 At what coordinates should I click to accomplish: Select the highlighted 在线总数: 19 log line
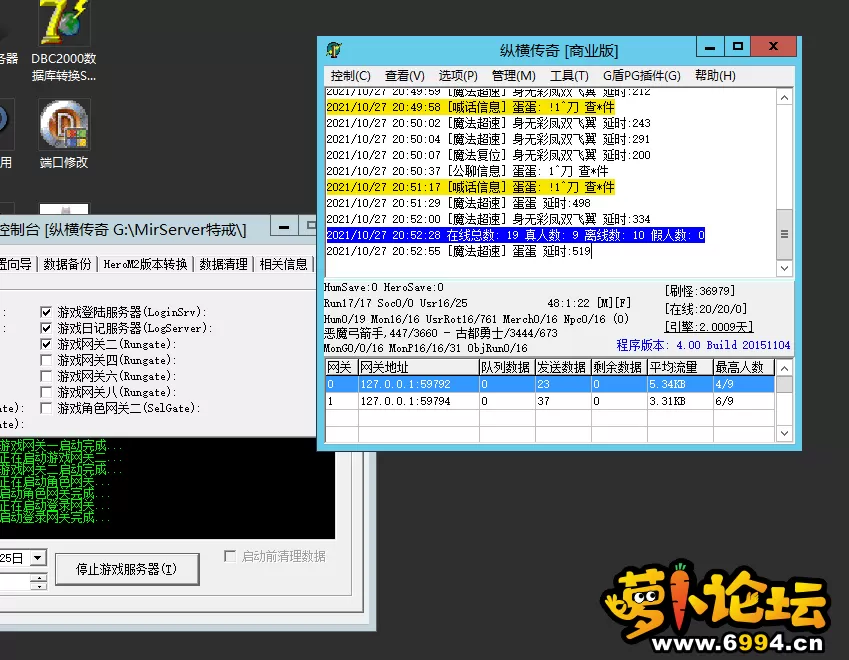click(x=515, y=235)
